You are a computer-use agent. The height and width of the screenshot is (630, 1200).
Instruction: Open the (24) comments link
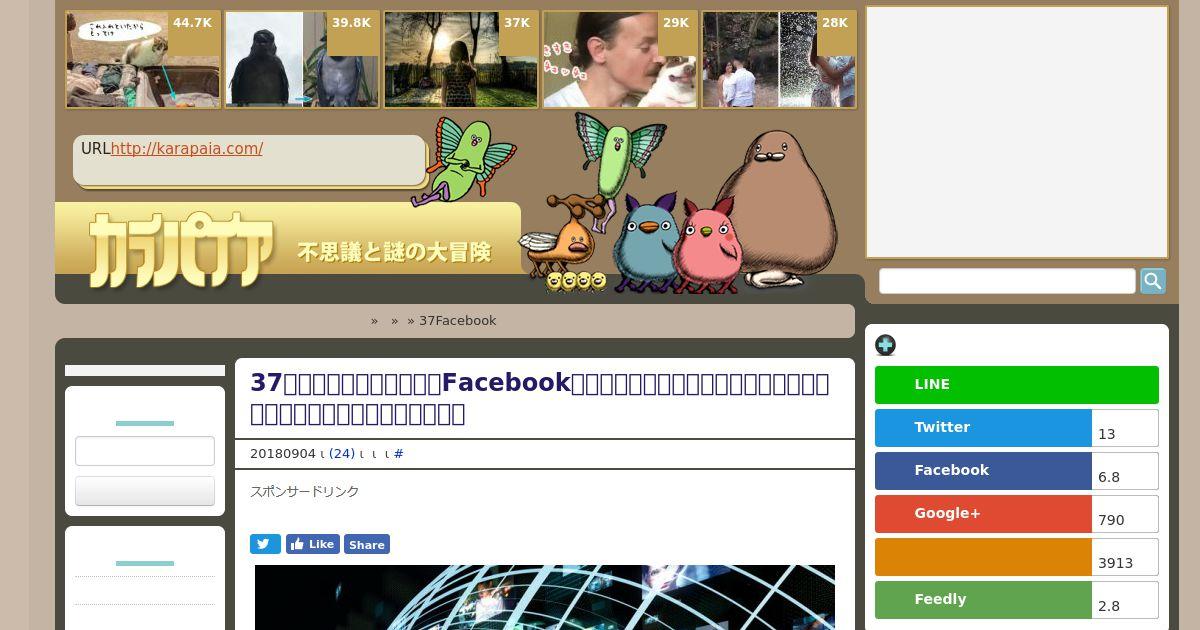pos(342,454)
